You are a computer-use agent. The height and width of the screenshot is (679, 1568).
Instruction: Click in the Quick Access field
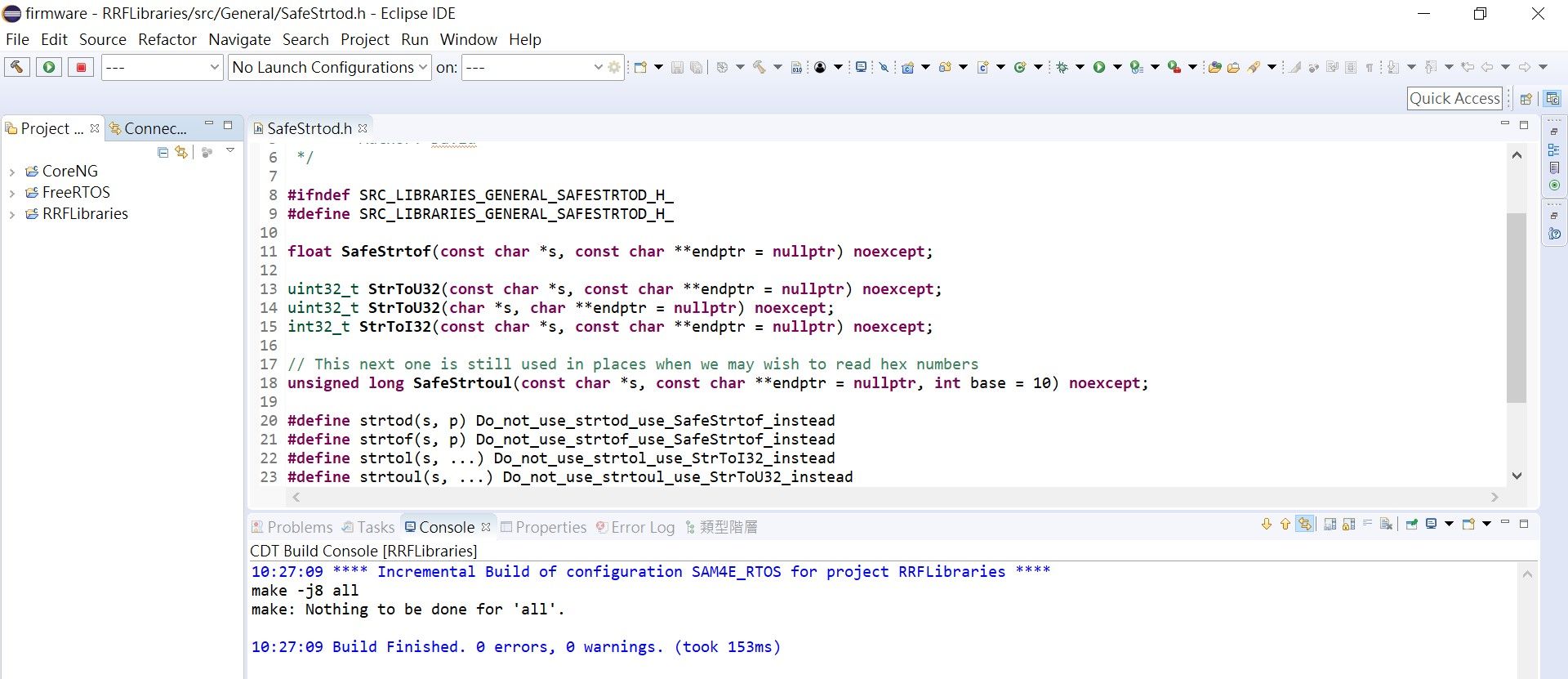(x=1454, y=99)
